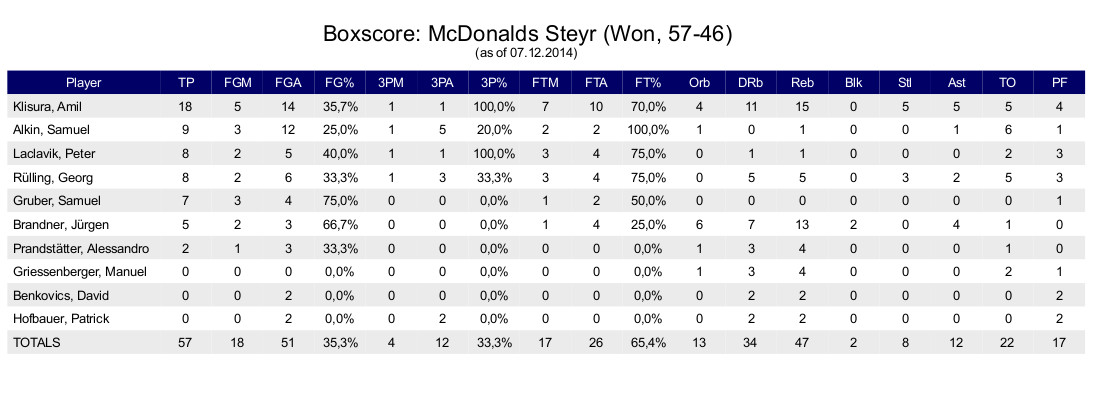Select the 3PM column header
Screen dimensions: 1101x393
[x=391, y=83]
